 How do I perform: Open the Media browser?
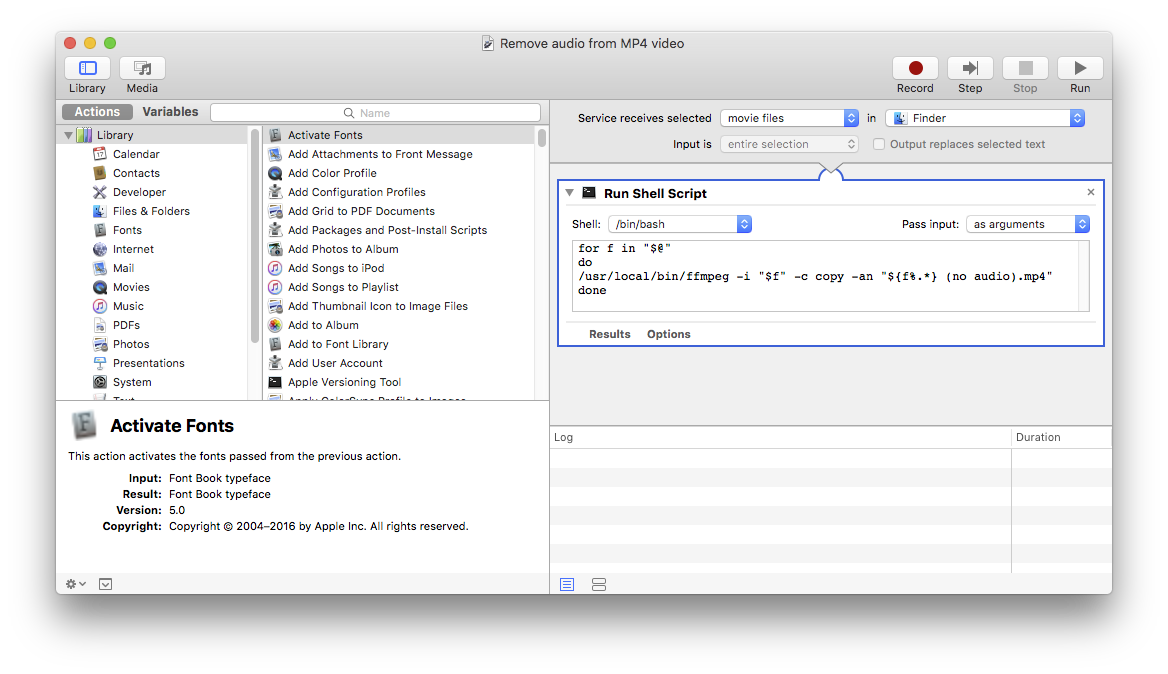142,69
